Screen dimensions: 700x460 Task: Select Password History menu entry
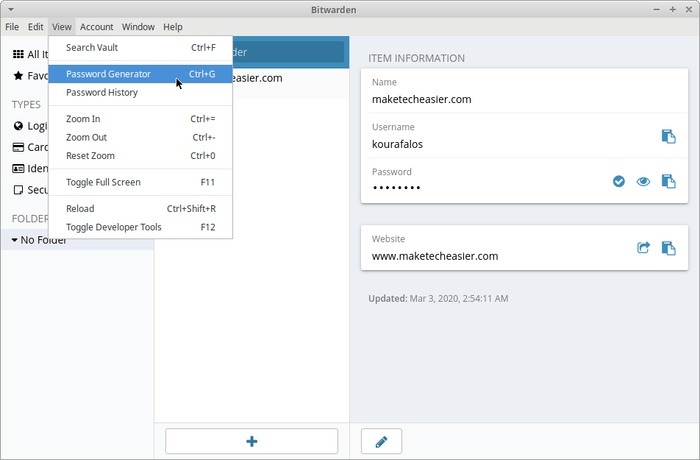pyautogui.click(x=141, y=92)
